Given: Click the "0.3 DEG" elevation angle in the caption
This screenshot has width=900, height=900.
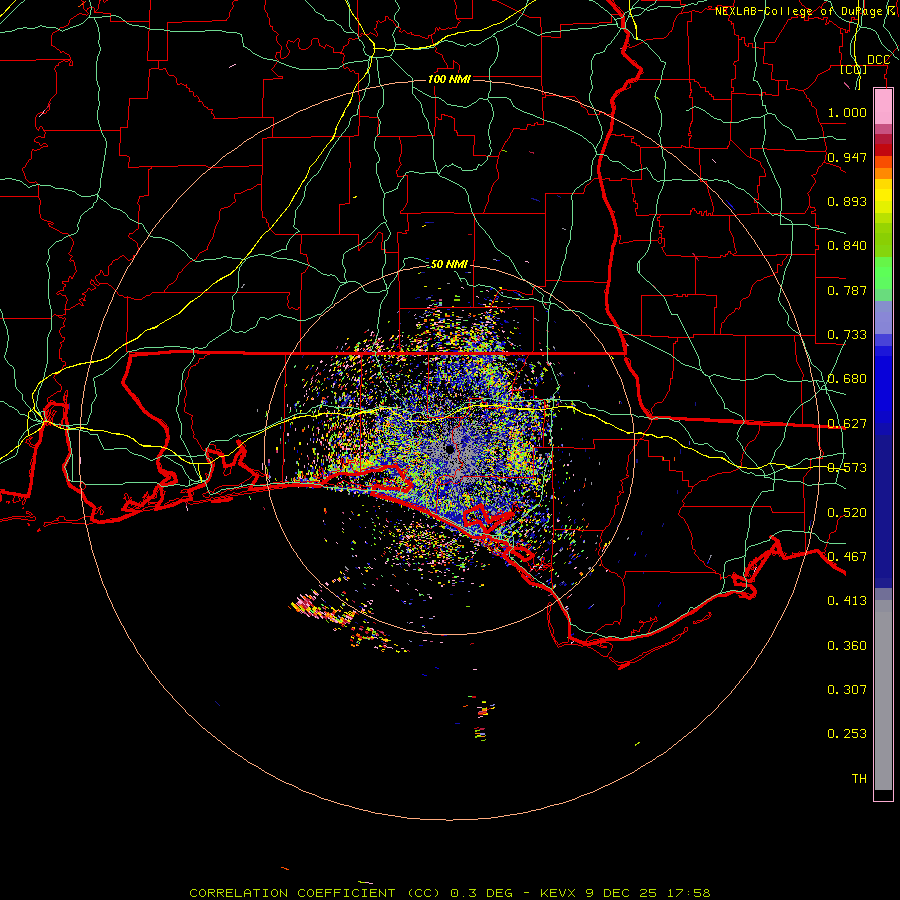Looking at the screenshot, I should pyautogui.click(x=482, y=893).
